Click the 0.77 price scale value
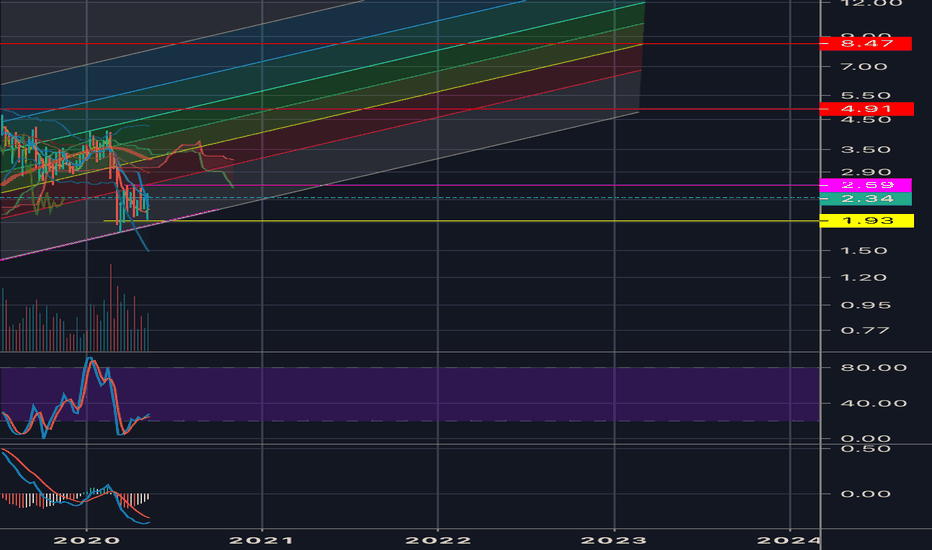 click(x=865, y=331)
